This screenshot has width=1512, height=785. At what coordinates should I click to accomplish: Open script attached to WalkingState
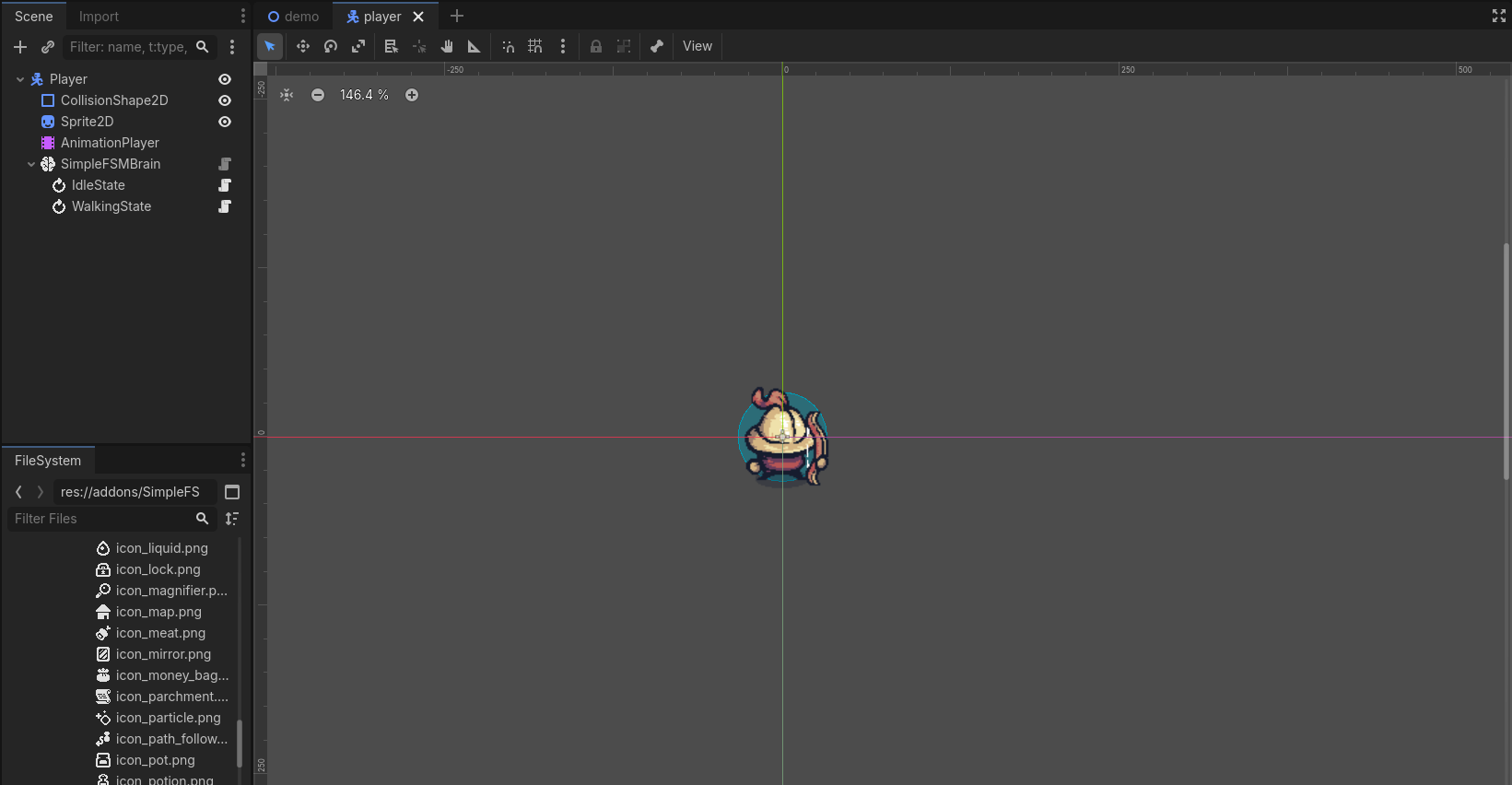(x=225, y=206)
